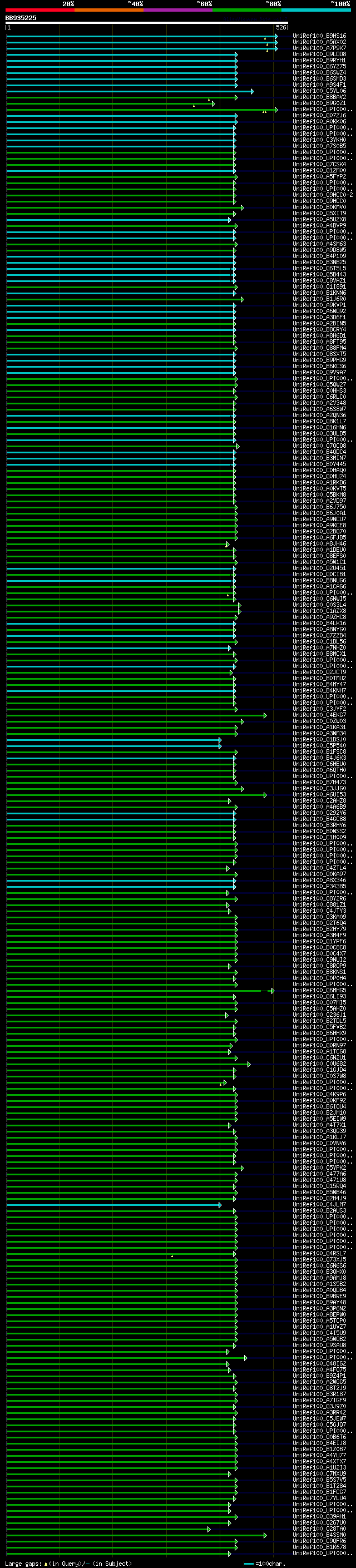The image size is (356, 1568).
Task: Open hit UniRef100_A5AX02
Action: pos(319,42)
